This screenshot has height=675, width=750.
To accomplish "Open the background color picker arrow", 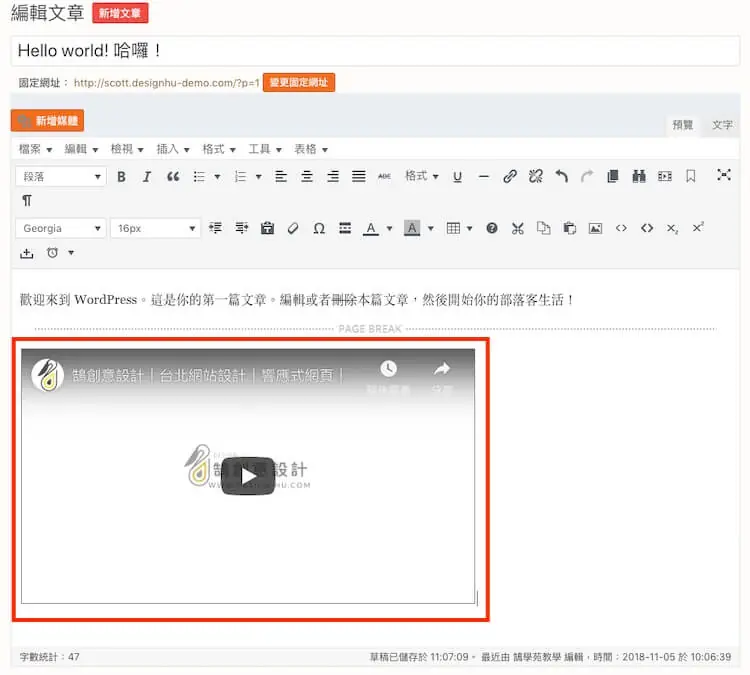I will tap(430, 229).
